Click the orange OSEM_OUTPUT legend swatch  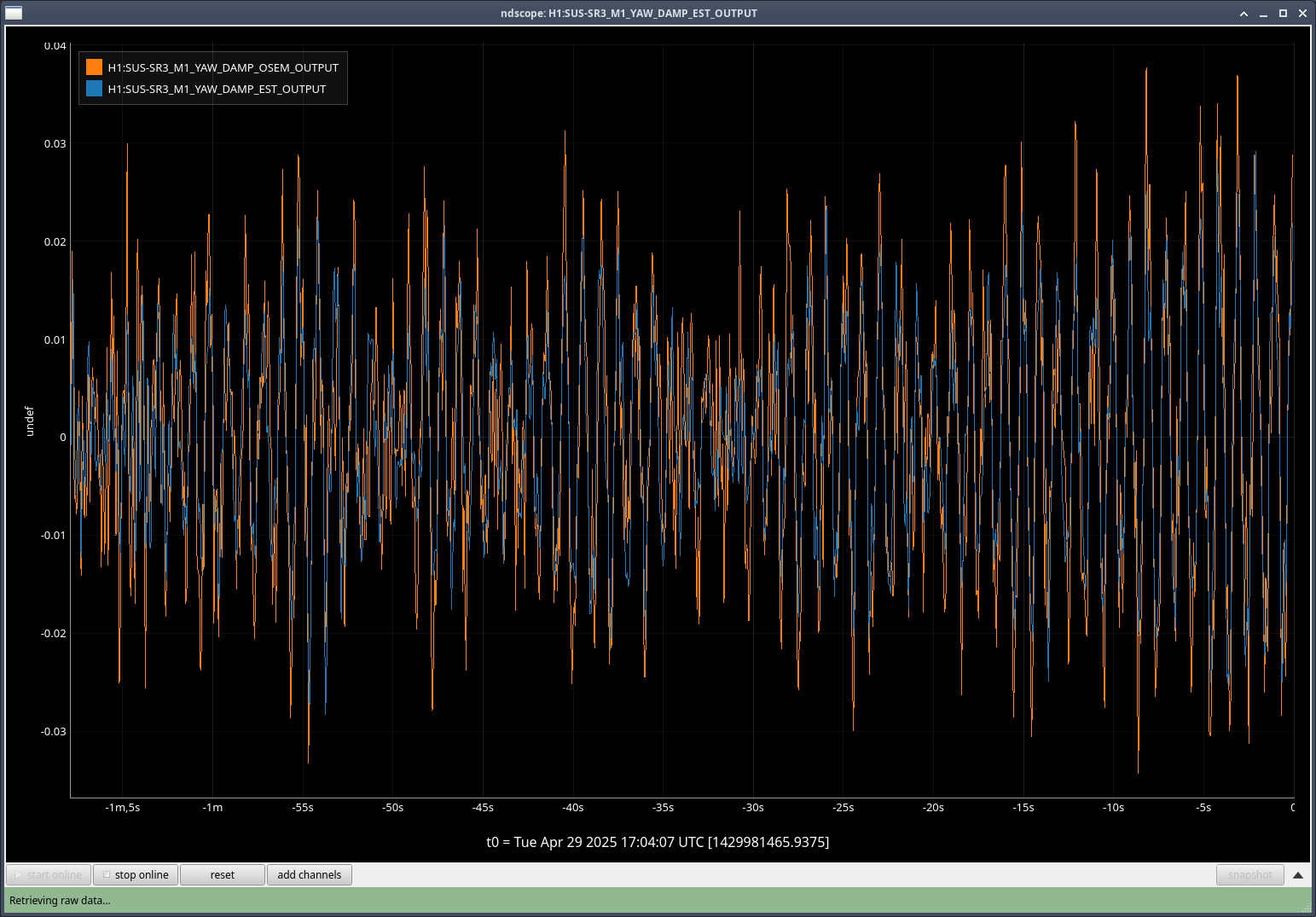(x=94, y=67)
